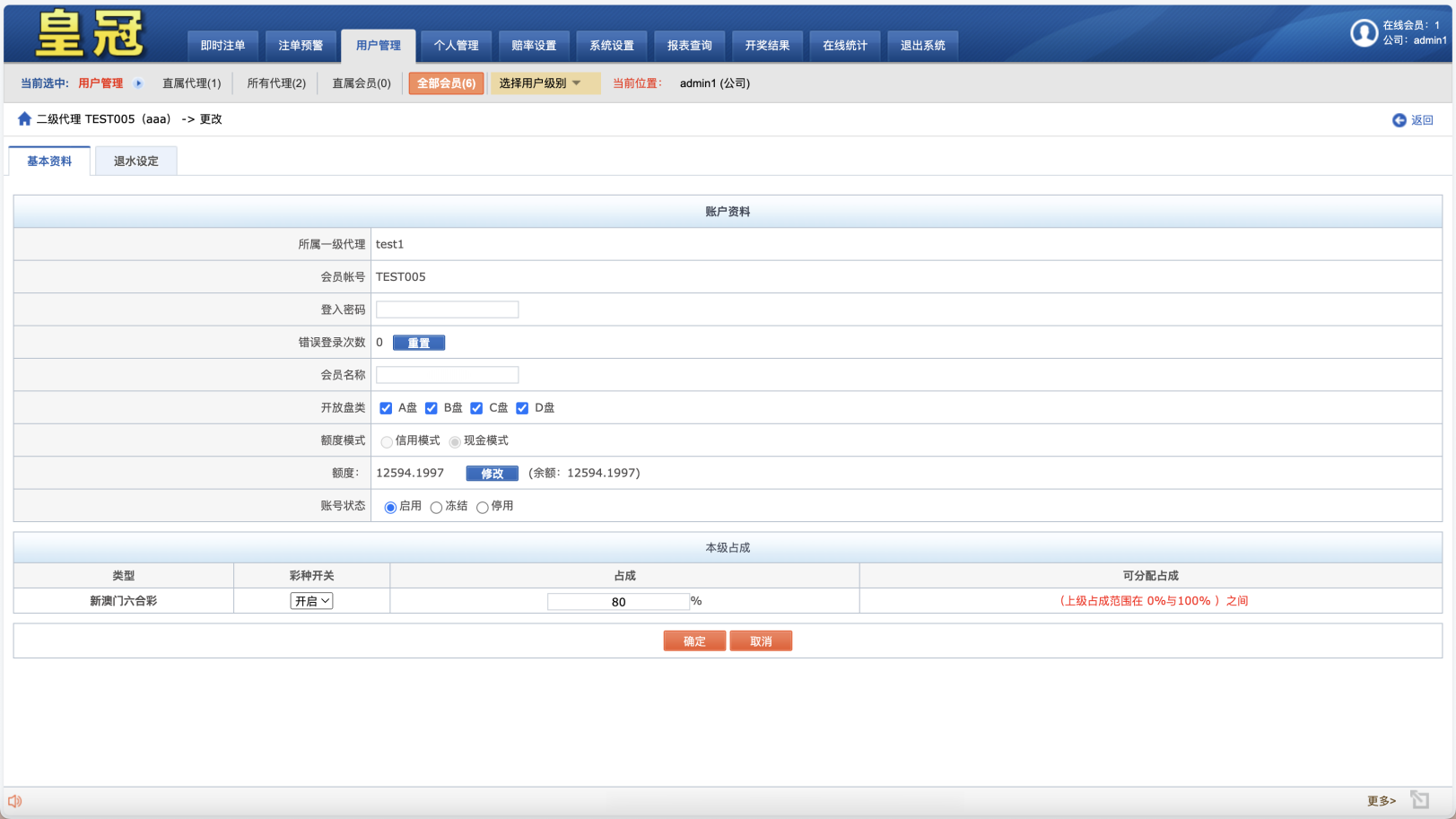This screenshot has width=1456, height=819.
Task: Click the 登入密码 password input field
Action: pos(447,309)
